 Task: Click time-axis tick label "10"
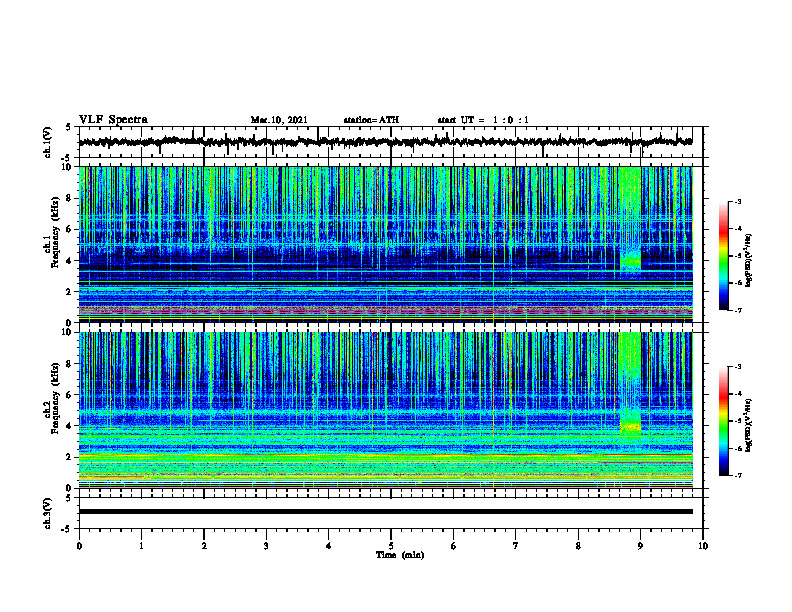(703, 546)
